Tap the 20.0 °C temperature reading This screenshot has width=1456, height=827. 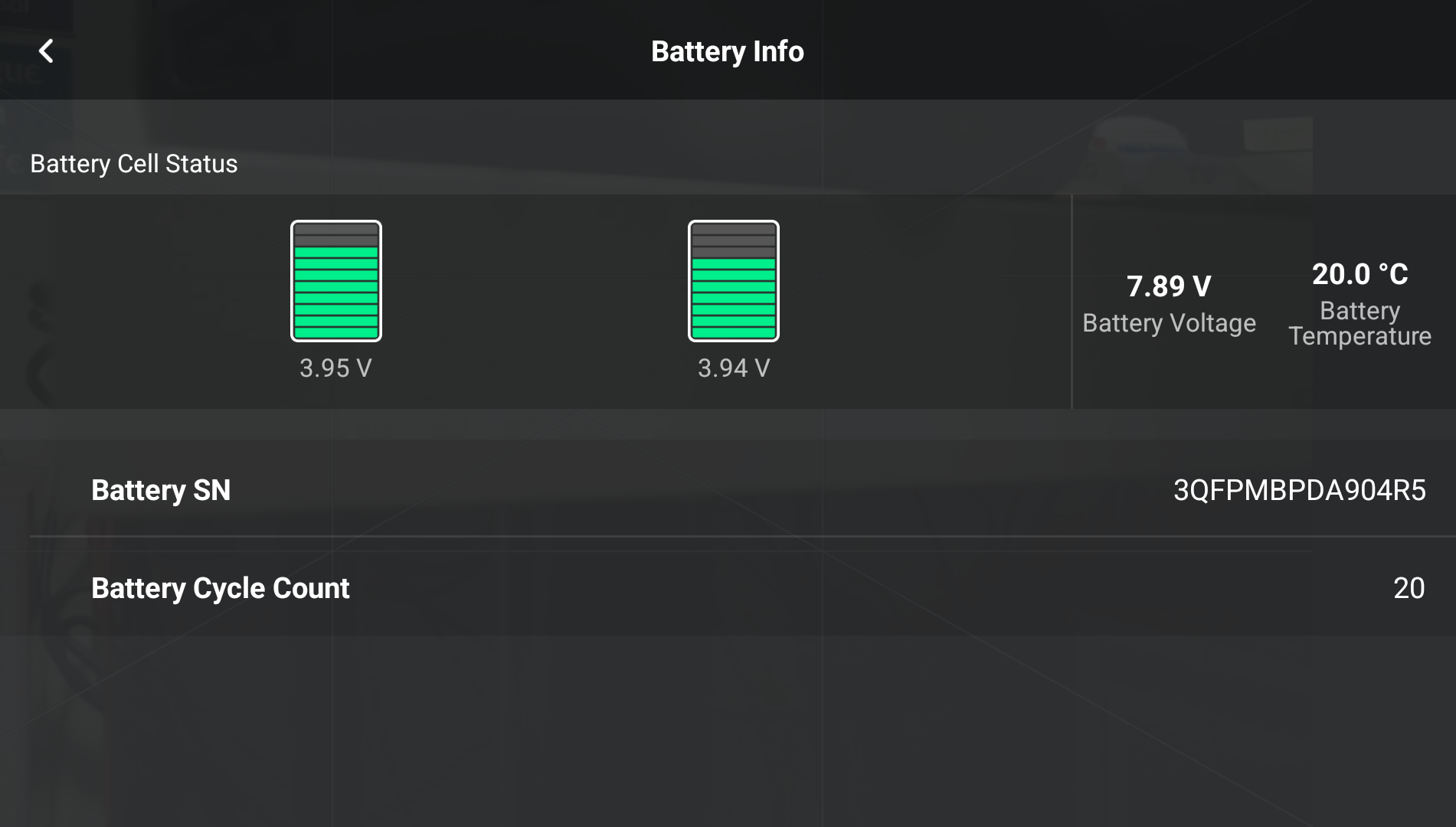pos(1359,274)
